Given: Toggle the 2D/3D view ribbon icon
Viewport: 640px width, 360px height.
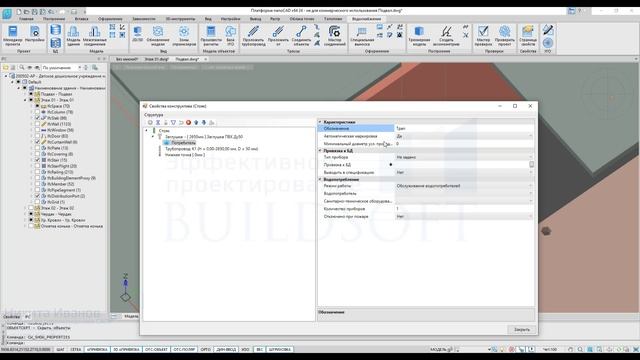Looking at the screenshot, I should click(x=138, y=34).
